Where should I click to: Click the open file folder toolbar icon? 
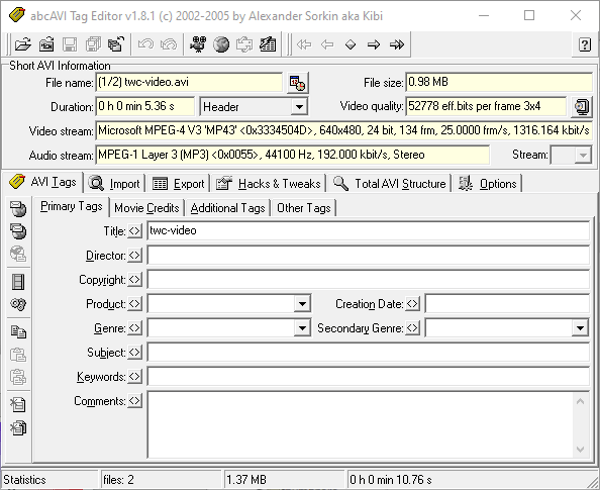click(x=23, y=45)
